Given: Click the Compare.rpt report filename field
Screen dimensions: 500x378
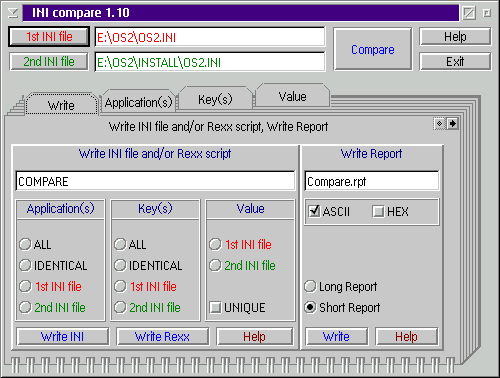Looking at the screenshot, I should pyautogui.click(x=372, y=181).
